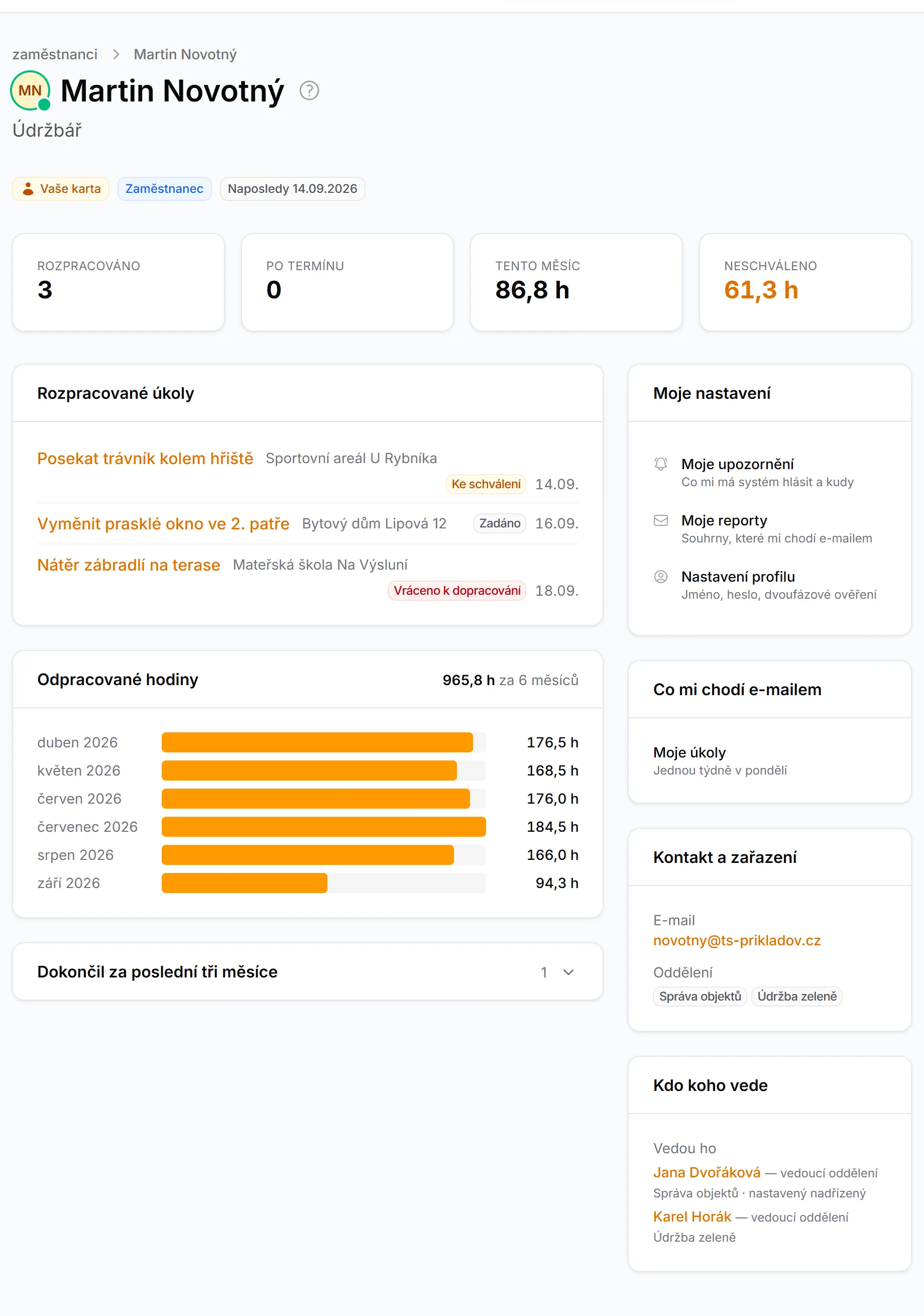Click Sportovní areál U Rybníka location

352,459
